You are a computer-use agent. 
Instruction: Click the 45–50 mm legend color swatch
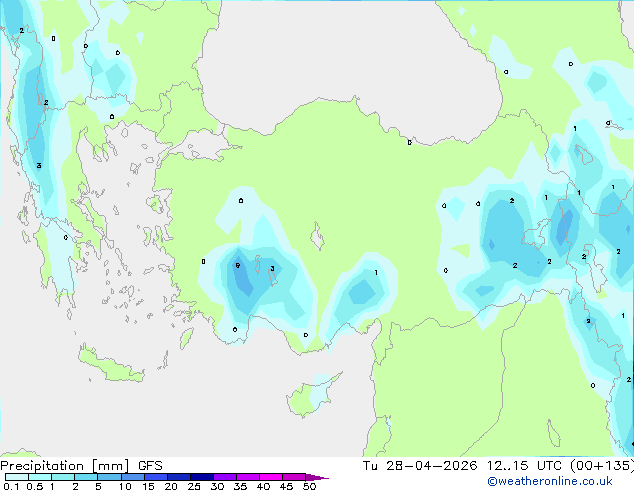(294, 477)
